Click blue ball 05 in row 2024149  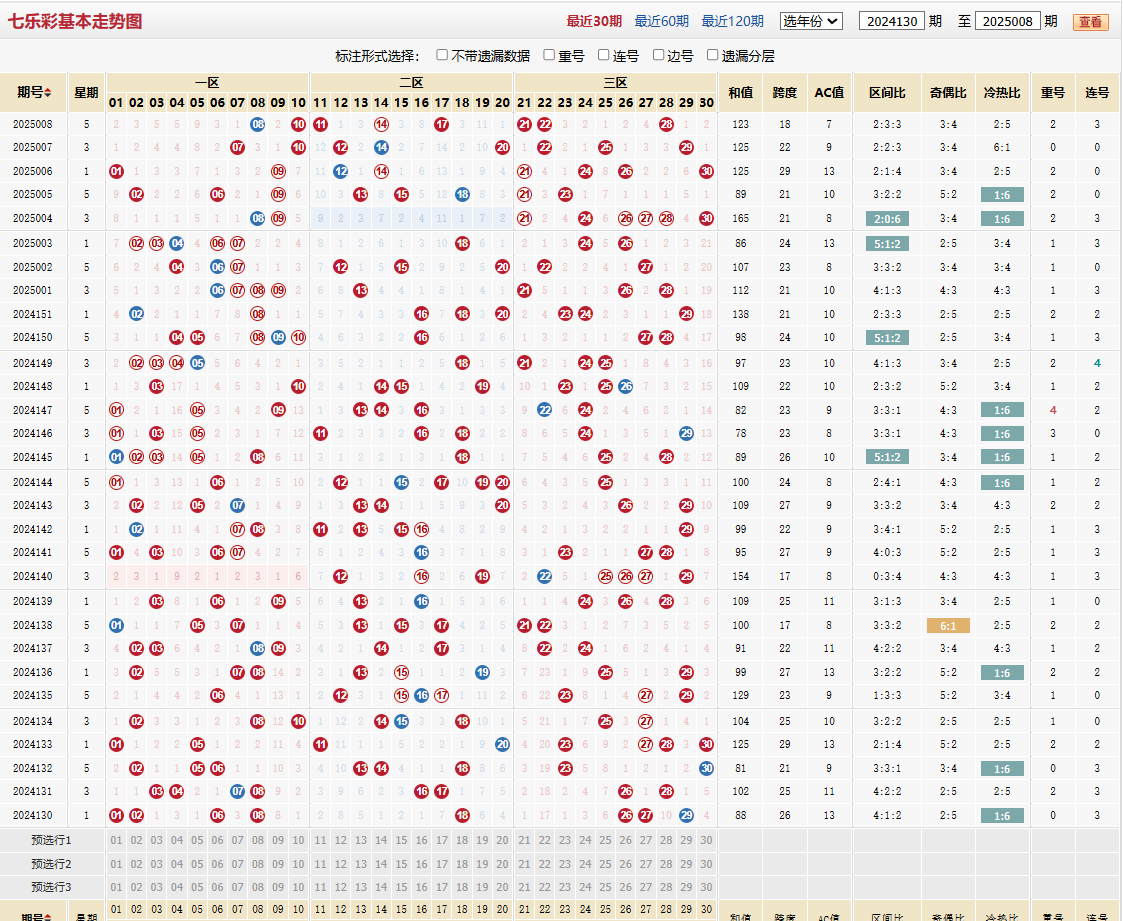(x=198, y=363)
